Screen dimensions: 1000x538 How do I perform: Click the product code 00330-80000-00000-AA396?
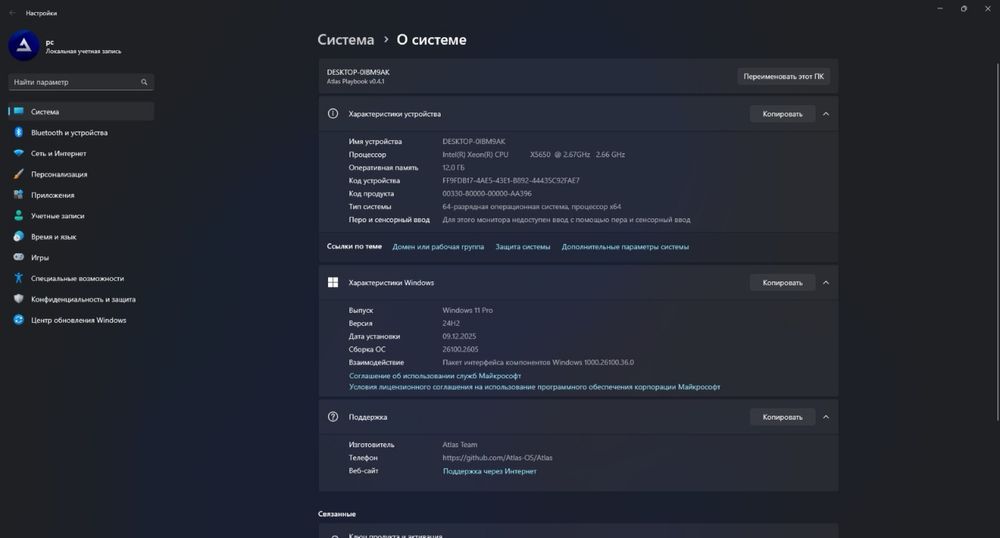tap(487, 193)
